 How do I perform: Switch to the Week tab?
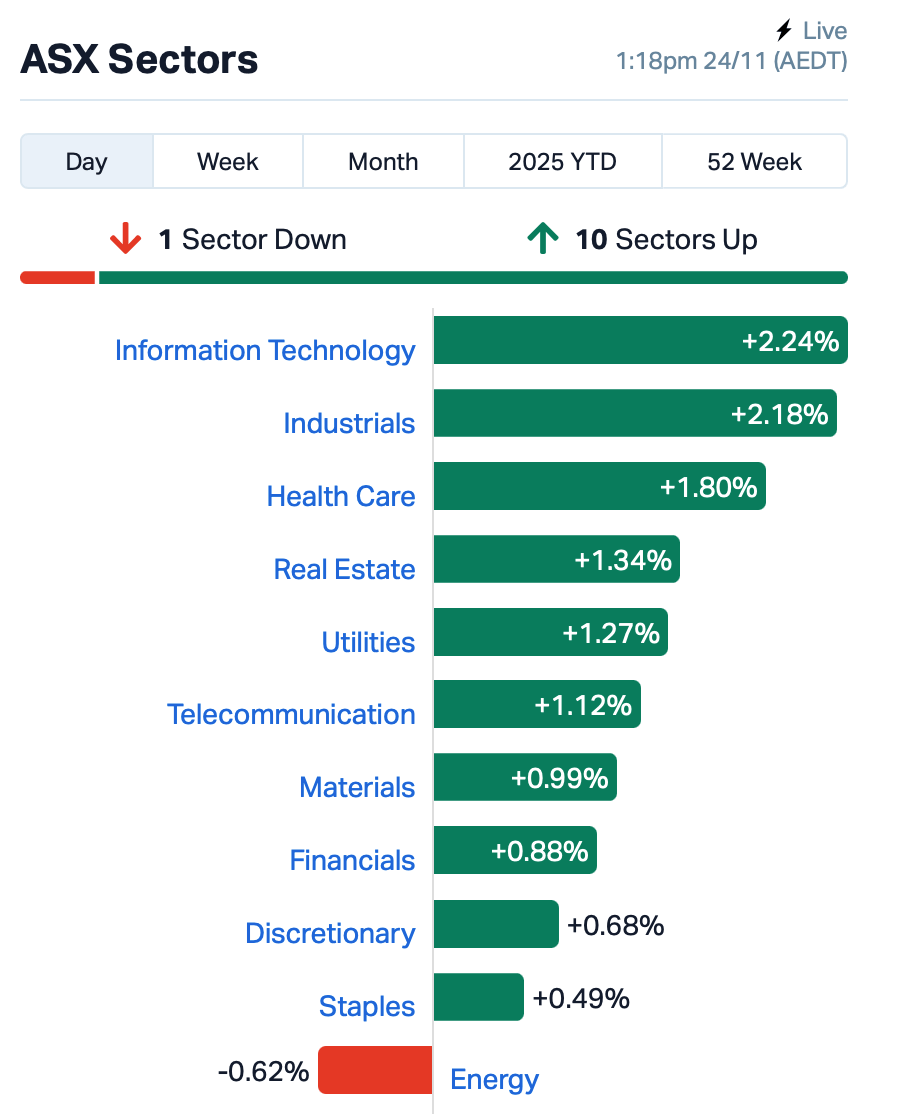(x=228, y=162)
